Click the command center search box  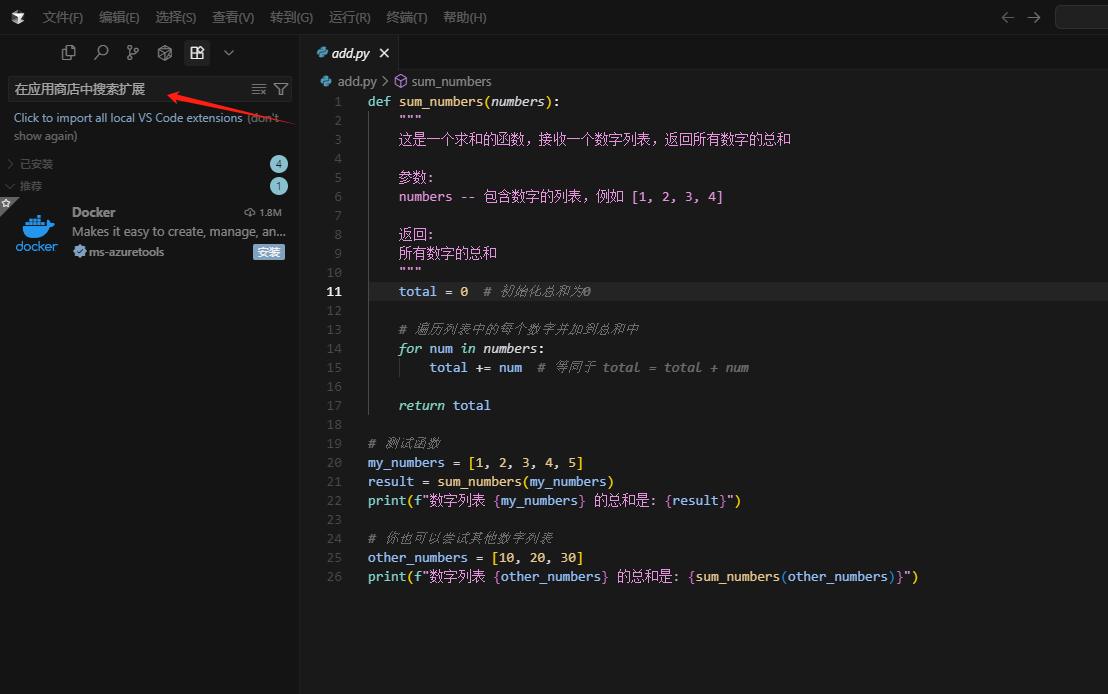pyautogui.click(x=1082, y=17)
